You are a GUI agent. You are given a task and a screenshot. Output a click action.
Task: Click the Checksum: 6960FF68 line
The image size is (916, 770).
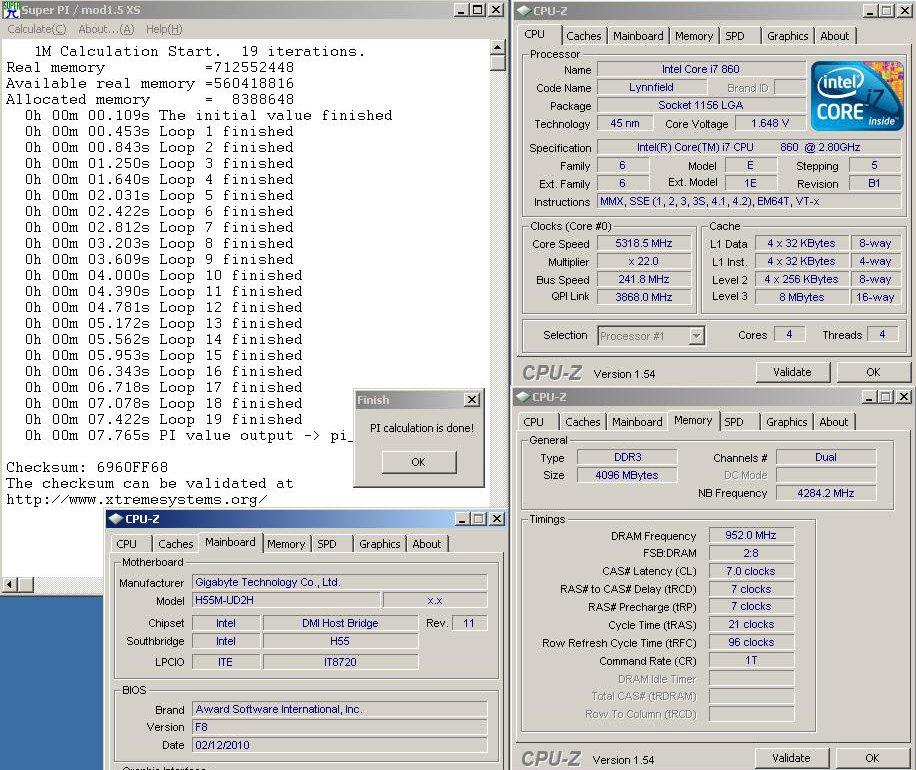pos(87,467)
